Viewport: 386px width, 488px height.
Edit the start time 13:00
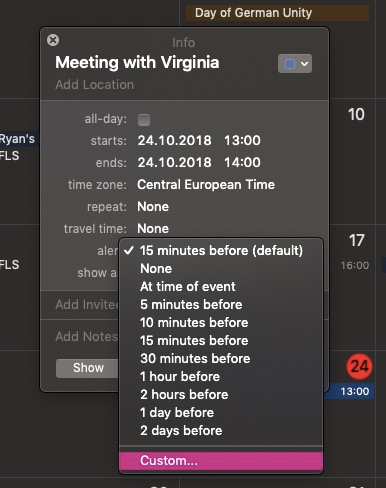(242, 140)
